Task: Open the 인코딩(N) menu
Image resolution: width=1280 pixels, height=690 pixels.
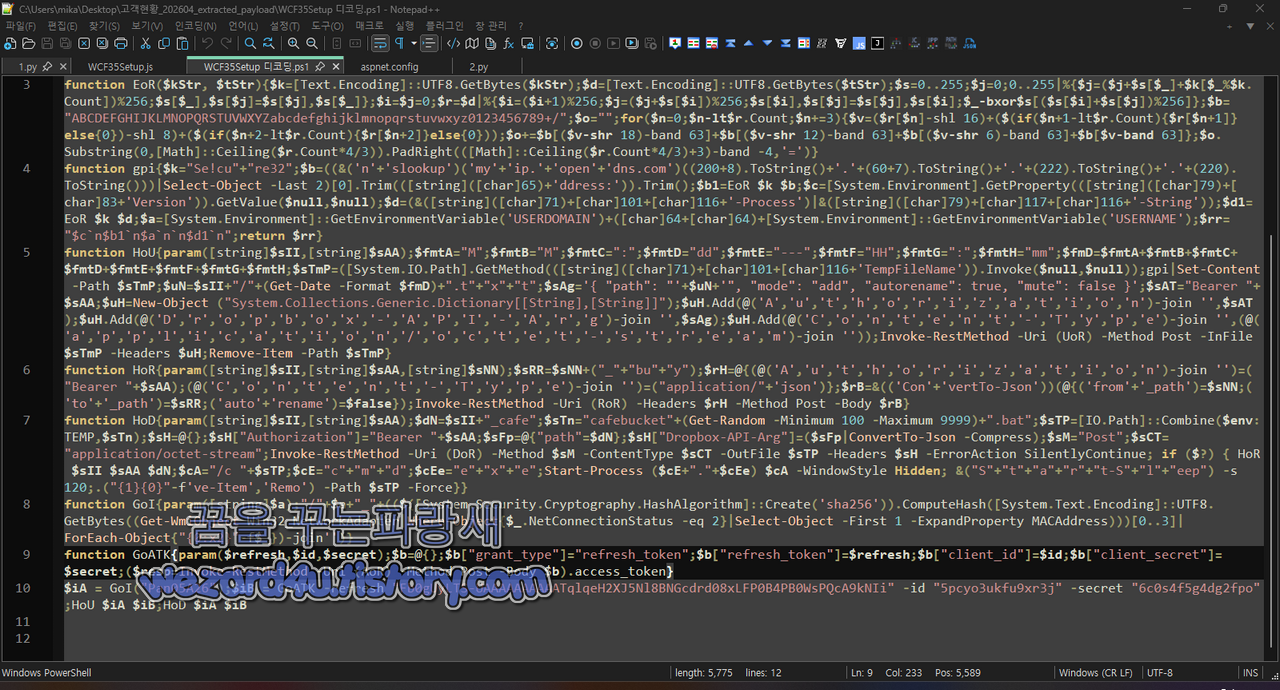Action: pyautogui.click(x=195, y=25)
